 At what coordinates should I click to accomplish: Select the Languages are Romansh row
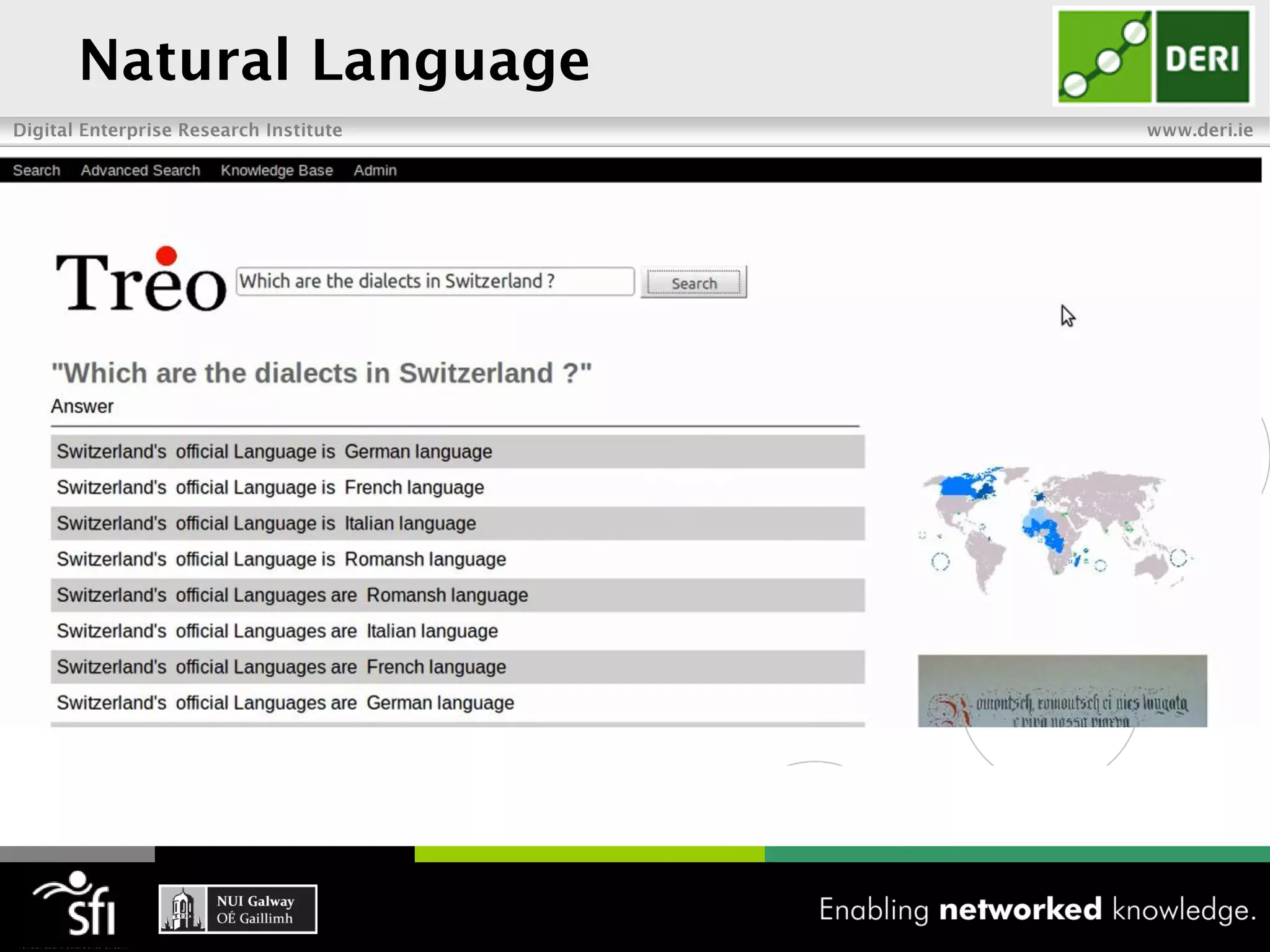click(x=457, y=595)
